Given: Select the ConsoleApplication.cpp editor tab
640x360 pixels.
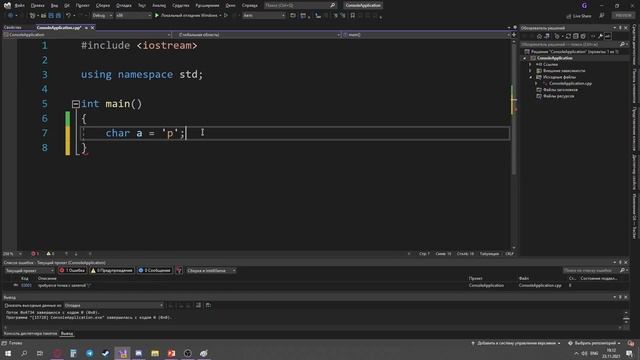Looking at the screenshot, I should pos(59,27).
